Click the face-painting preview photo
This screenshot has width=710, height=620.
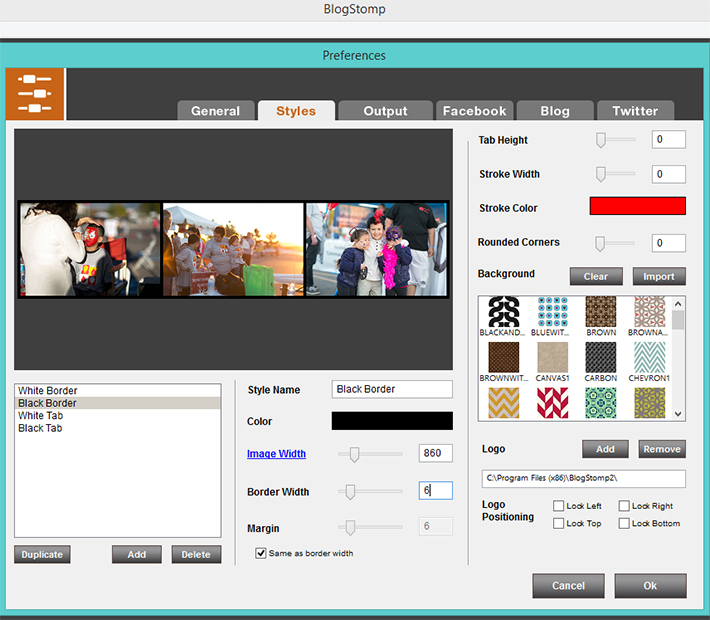[x=90, y=250]
